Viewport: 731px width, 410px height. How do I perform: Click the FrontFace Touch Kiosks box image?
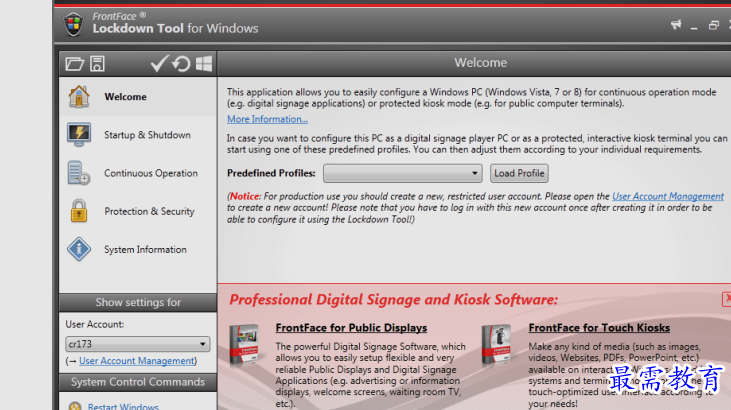coord(497,344)
